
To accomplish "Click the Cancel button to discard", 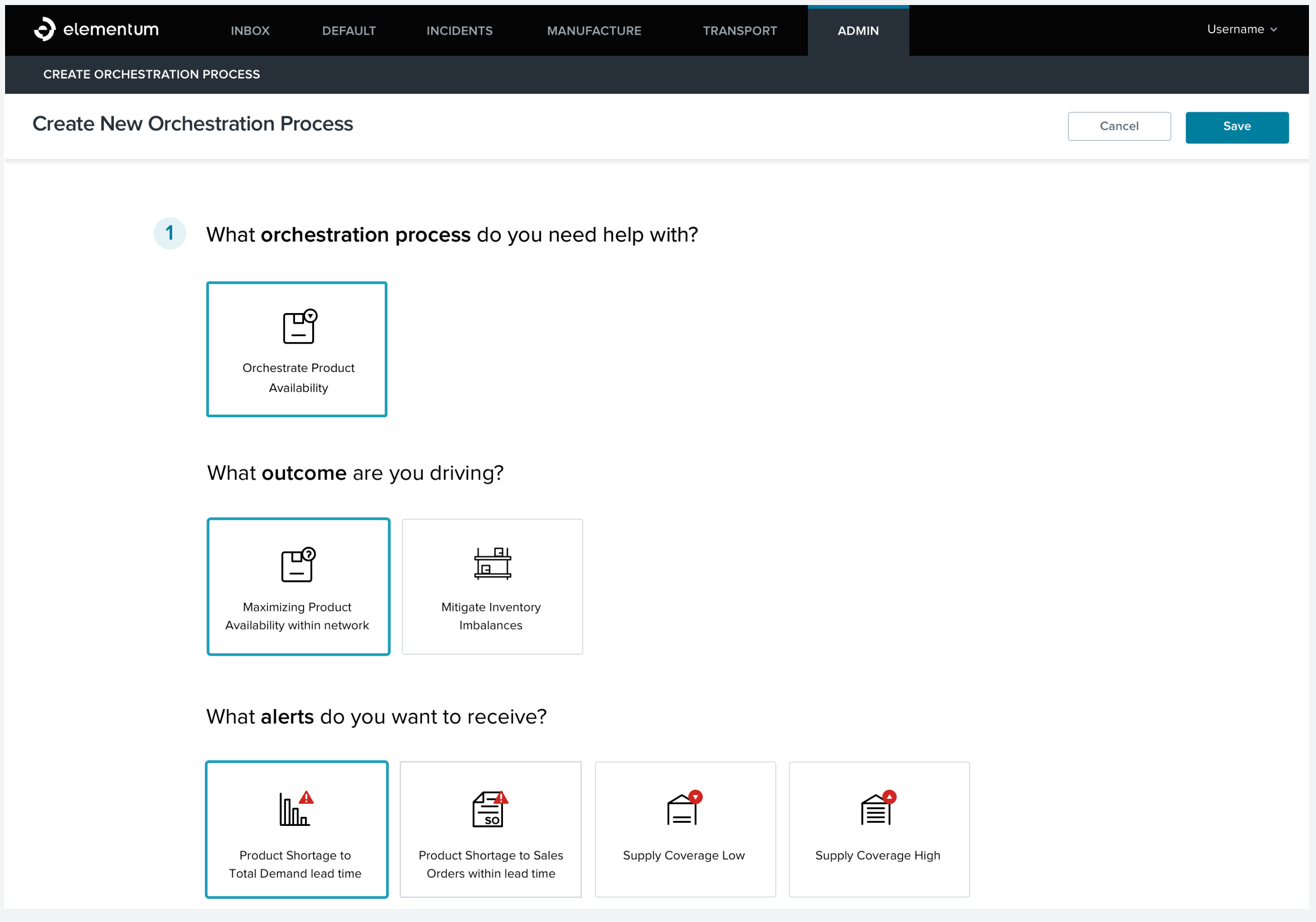I will (x=1119, y=126).
